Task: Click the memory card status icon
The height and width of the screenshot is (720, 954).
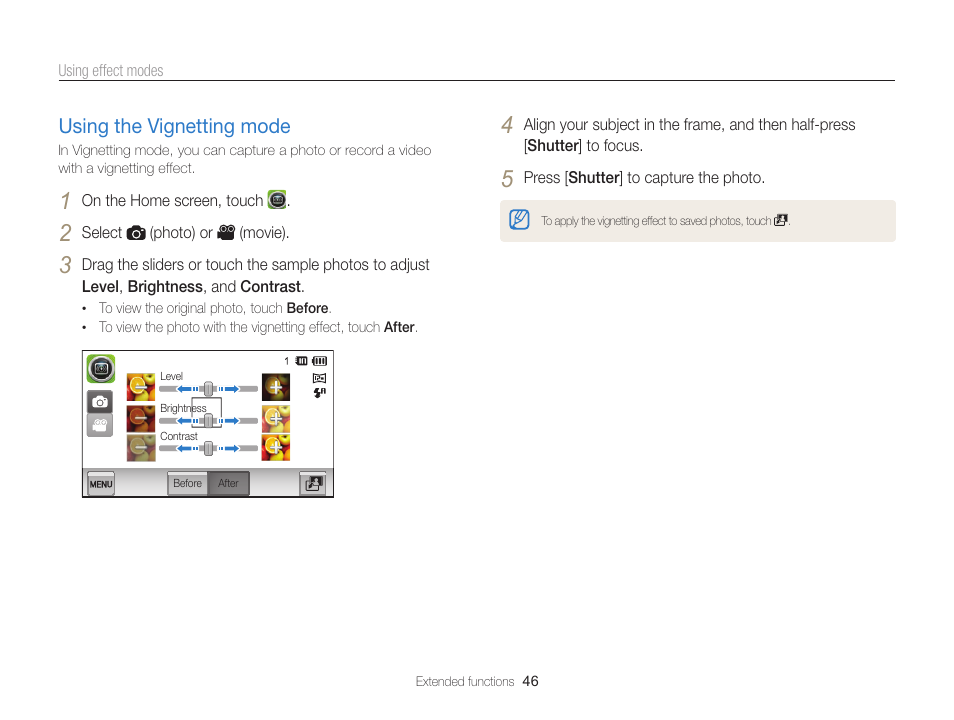Action: tap(302, 361)
